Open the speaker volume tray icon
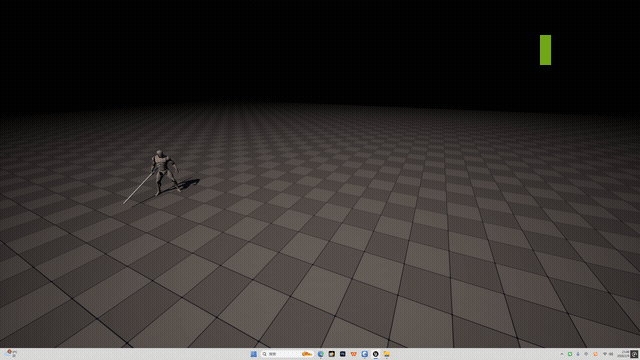Image resolution: width=640 pixels, height=360 pixels. tap(611, 354)
